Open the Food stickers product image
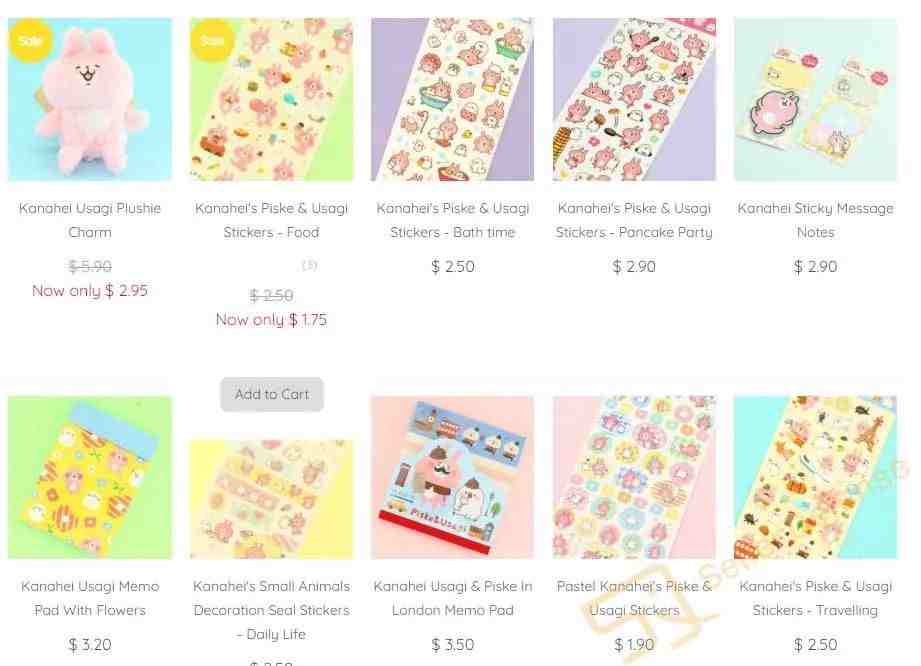 pyautogui.click(x=271, y=99)
